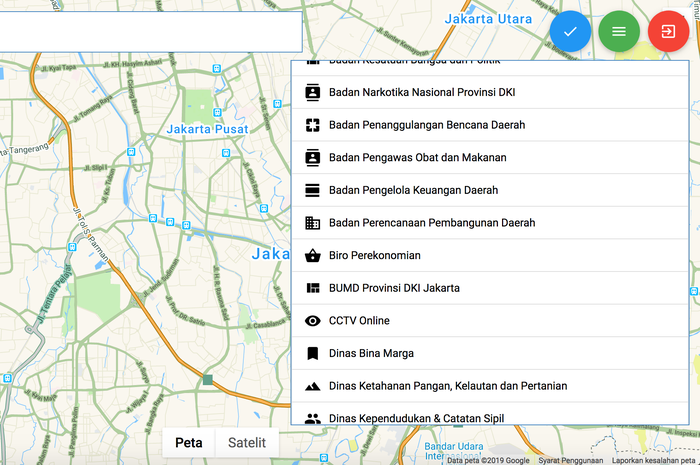Select Badan Penanggulangan Bencana Daerah entry

(x=490, y=125)
